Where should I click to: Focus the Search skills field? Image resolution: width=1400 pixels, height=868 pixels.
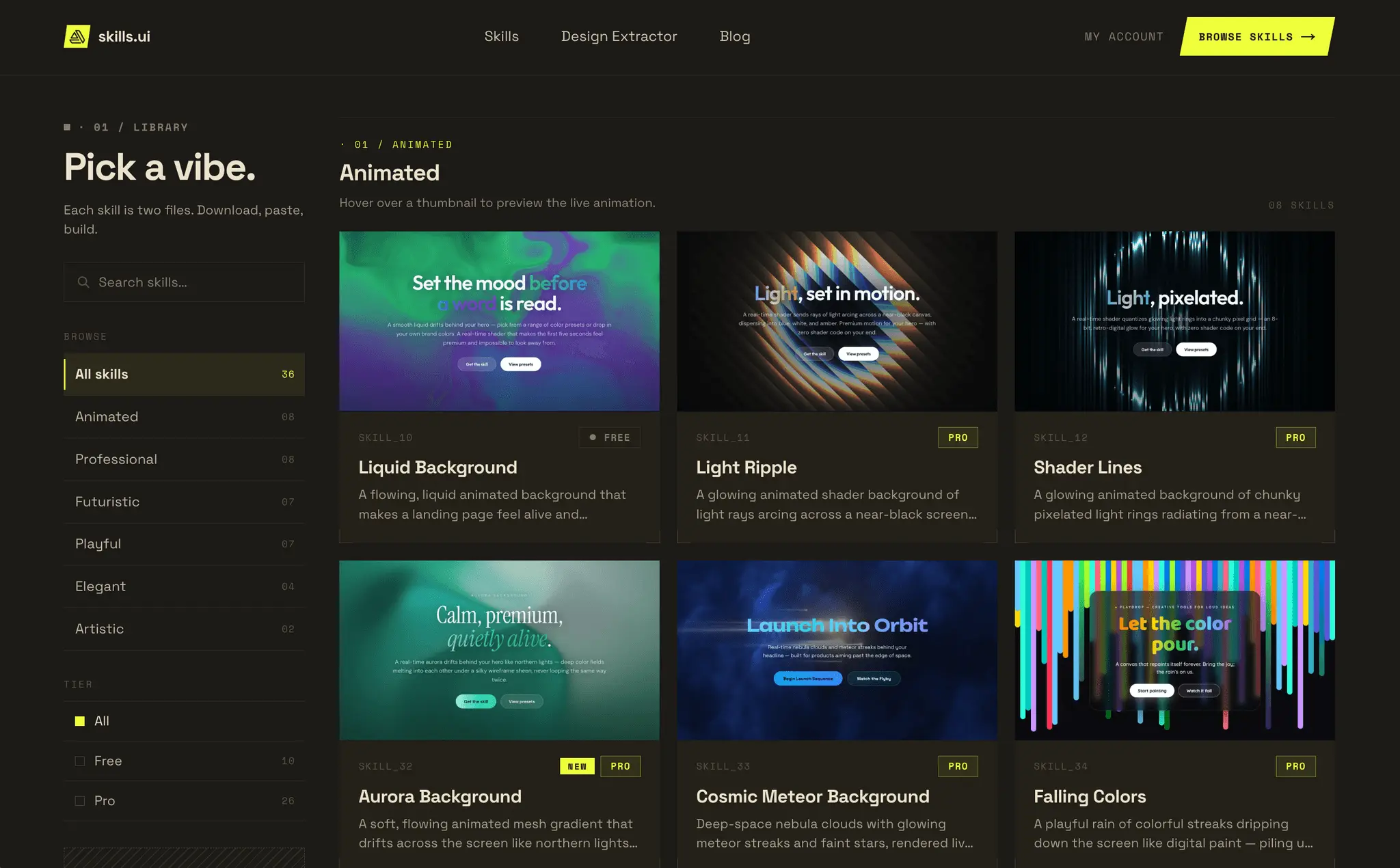(184, 282)
